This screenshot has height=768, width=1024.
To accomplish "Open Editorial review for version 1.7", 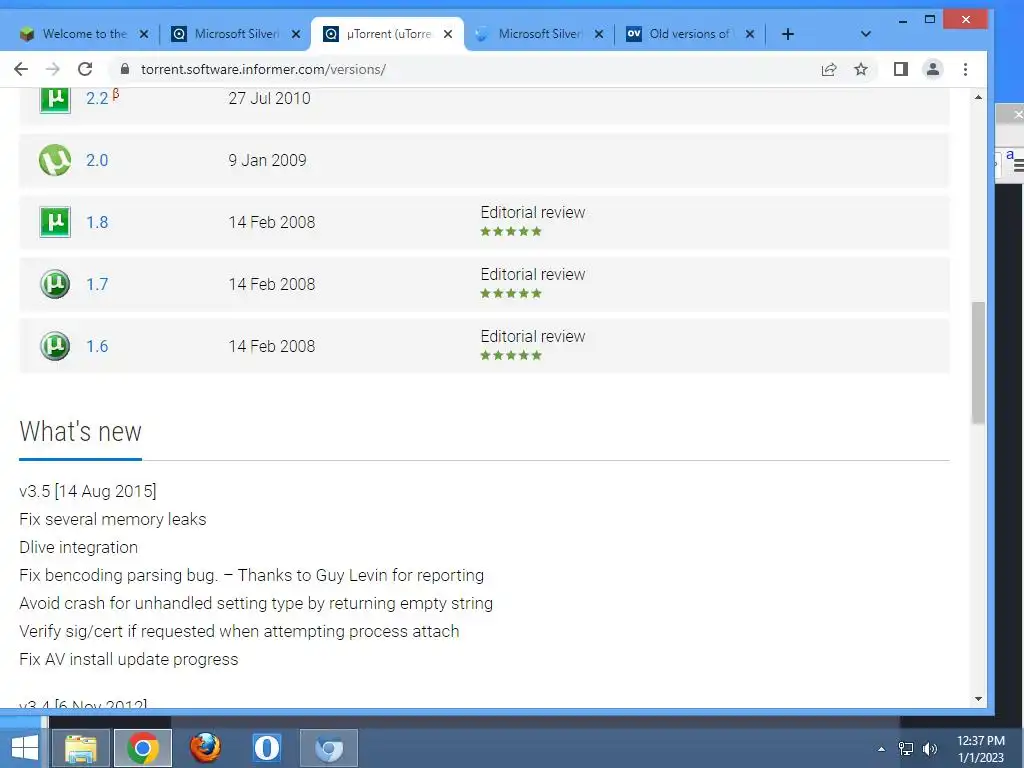I will click(532, 274).
